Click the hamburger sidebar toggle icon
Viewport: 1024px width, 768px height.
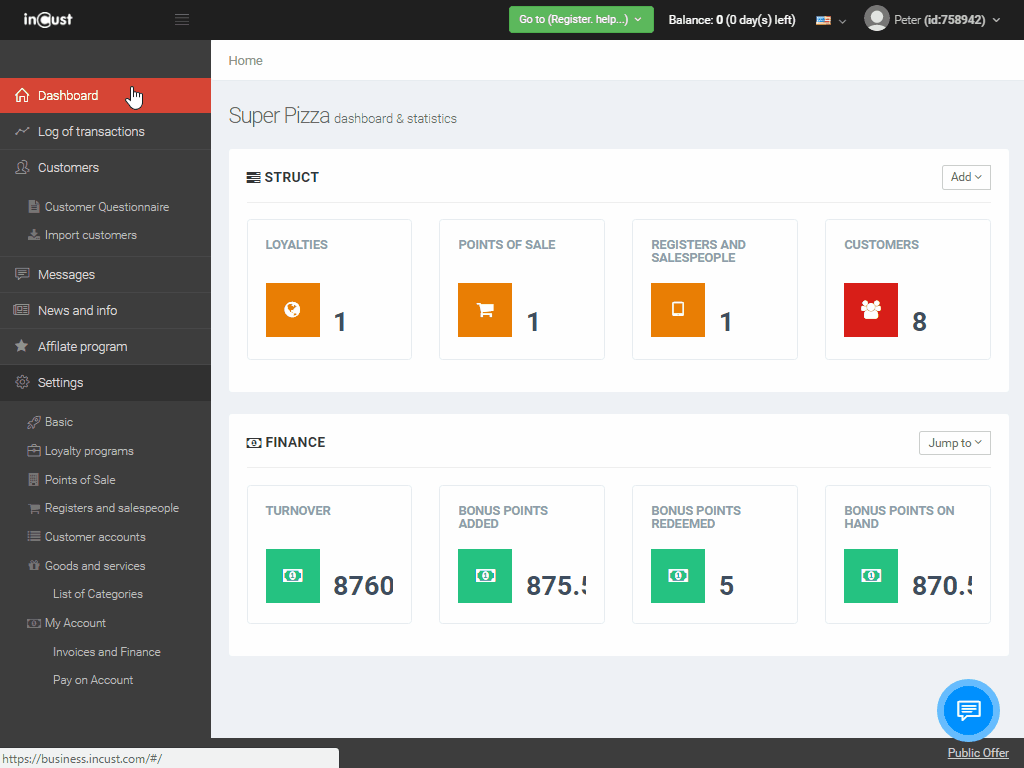[x=181, y=20]
